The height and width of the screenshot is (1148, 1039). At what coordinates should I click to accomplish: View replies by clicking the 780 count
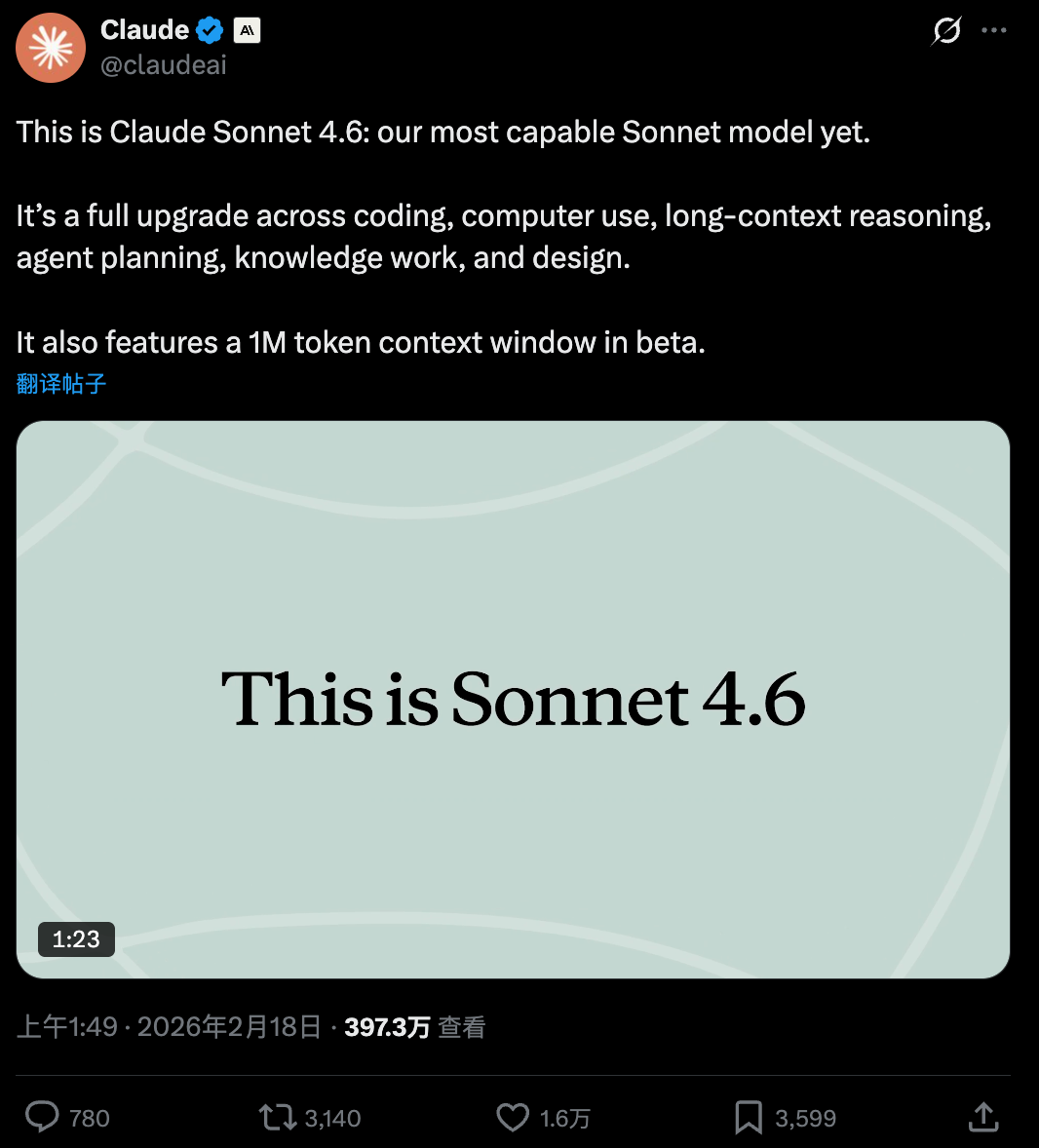click(x=88, y=1118)
